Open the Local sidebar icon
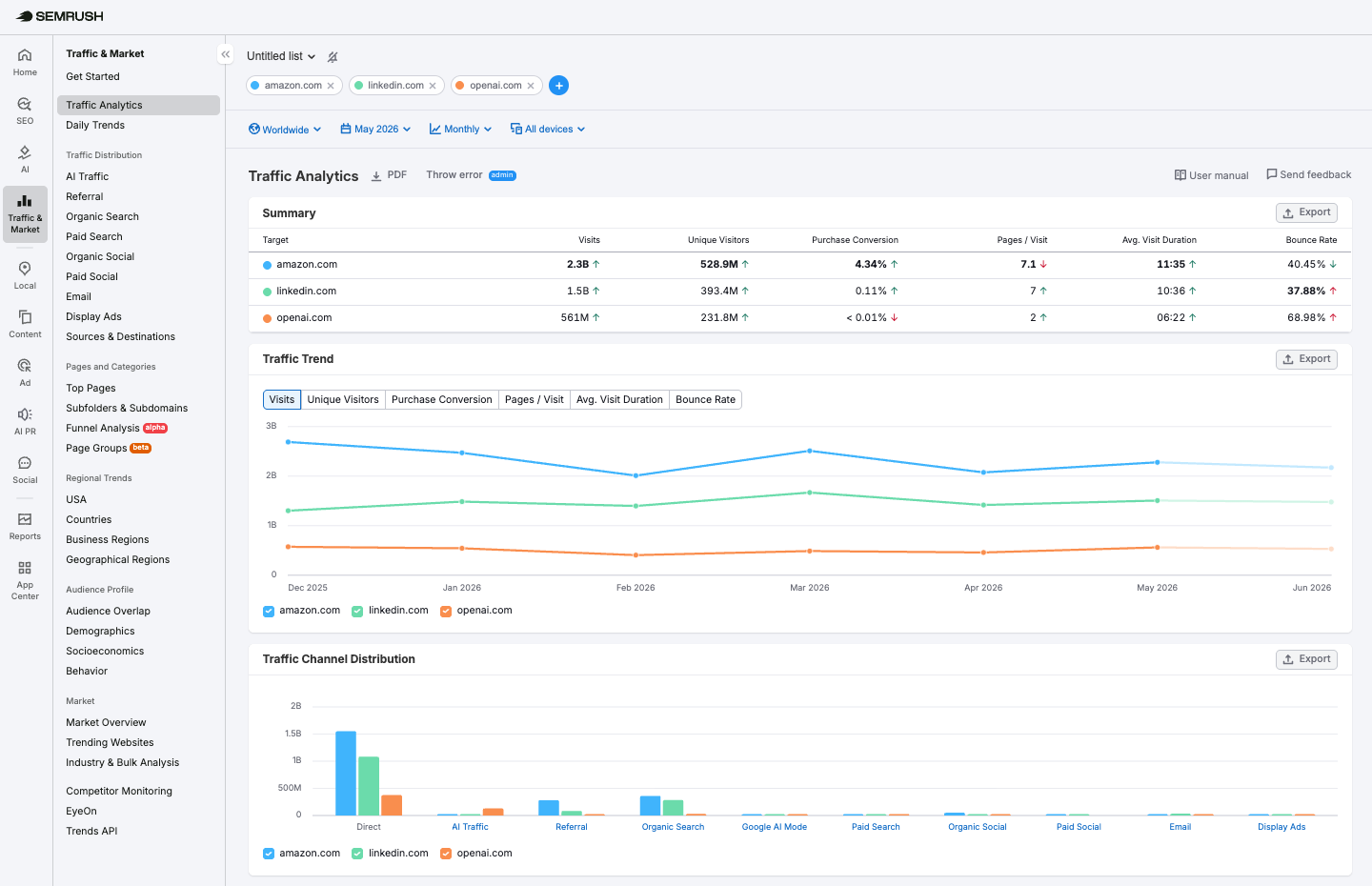The height and width of the screenshot is (886, 1372). (x=25, y=275)
